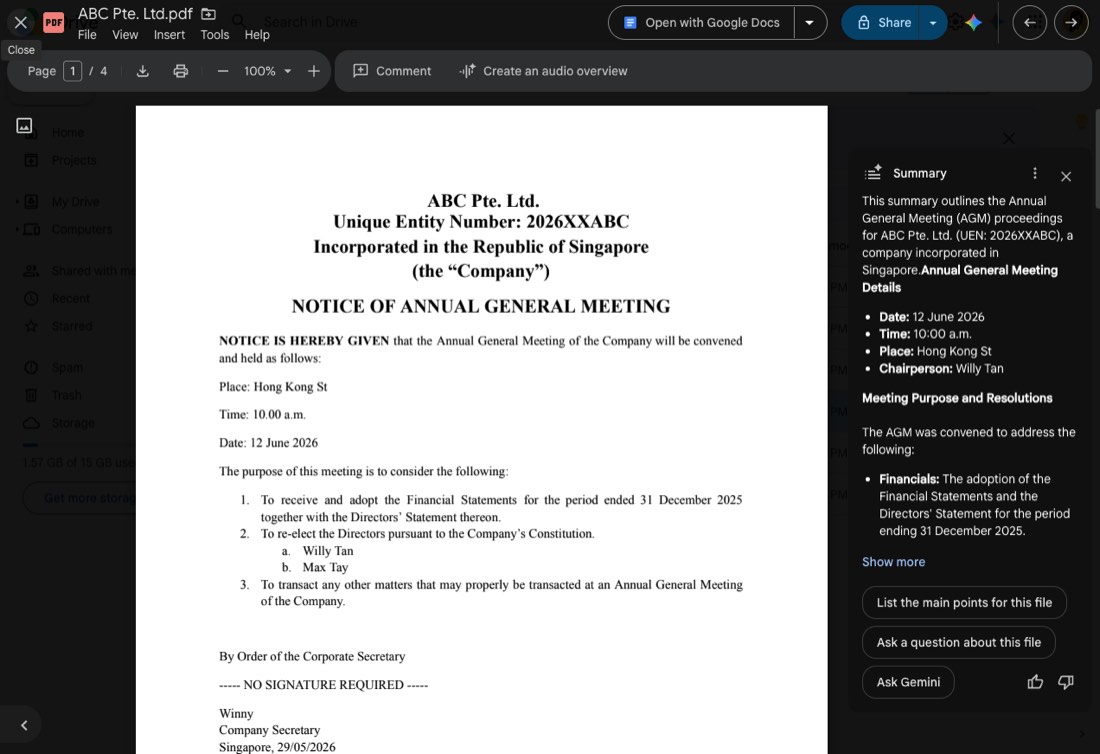This screenshot has height=754, width=1100.
Task: Click NO SIGNATURE REQUIRED line
Action: 323,685
